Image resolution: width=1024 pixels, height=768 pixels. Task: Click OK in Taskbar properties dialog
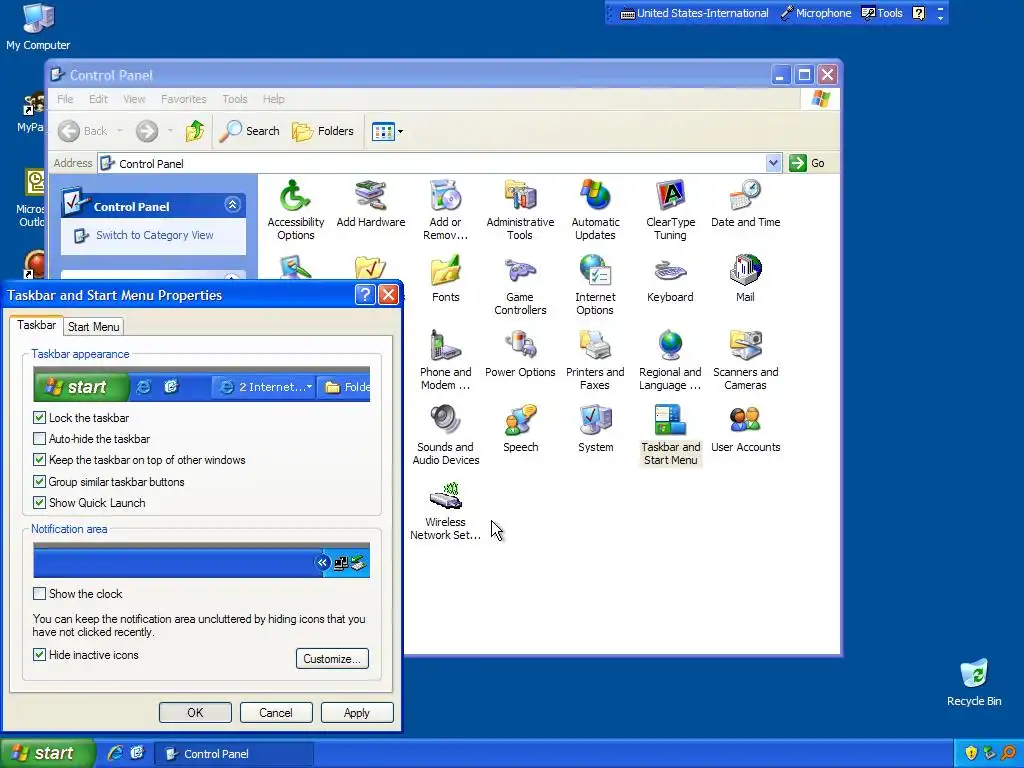(195, 712)
